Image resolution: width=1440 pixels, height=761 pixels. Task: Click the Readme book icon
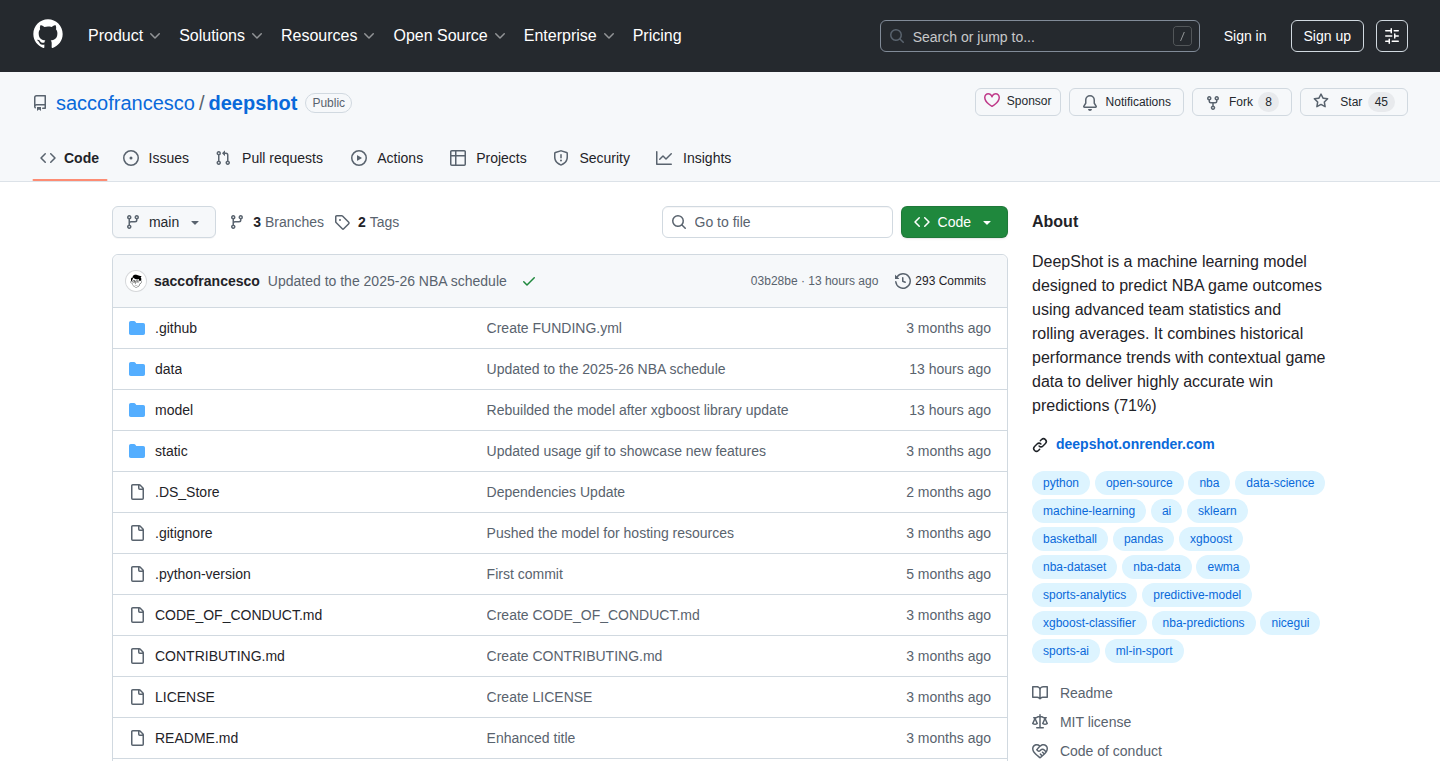pyautogui.click(x=1040, y=693)
